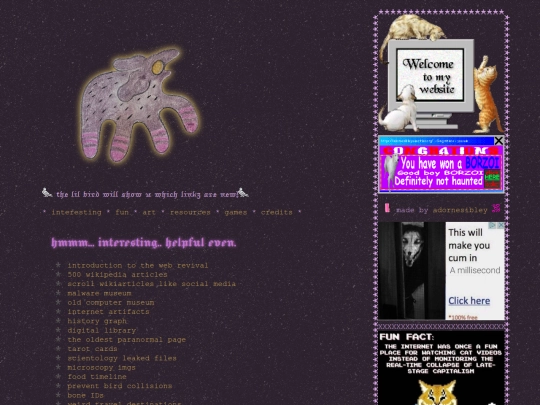Click the pixel bird icon before 'the lil bird'

[x=47, y=193]
